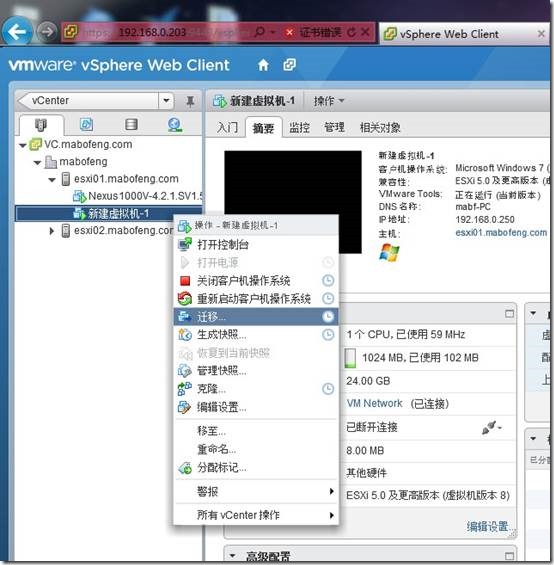Viewport: 554px width, 565px height.
Task: Click the '24.00 GB' disk value
Action: coord(368,381)
